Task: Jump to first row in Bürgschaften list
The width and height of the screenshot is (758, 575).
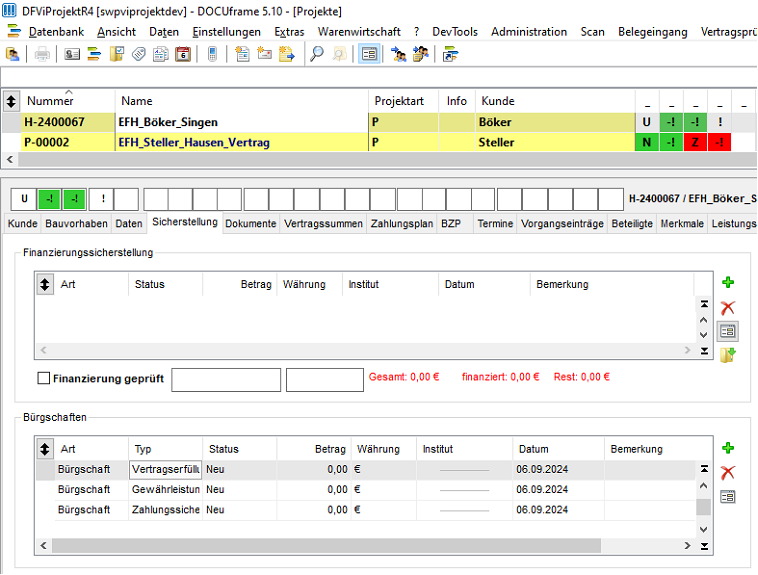Action: [704, 469]
